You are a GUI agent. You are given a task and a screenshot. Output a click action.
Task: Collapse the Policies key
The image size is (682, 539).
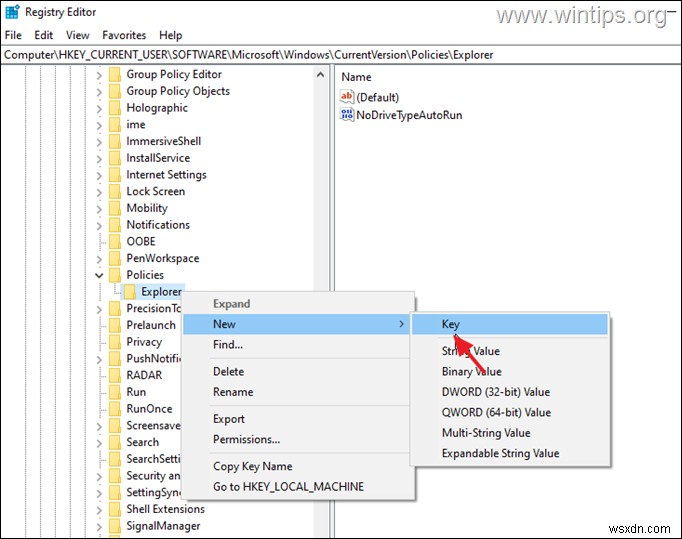tap(99, 275)
